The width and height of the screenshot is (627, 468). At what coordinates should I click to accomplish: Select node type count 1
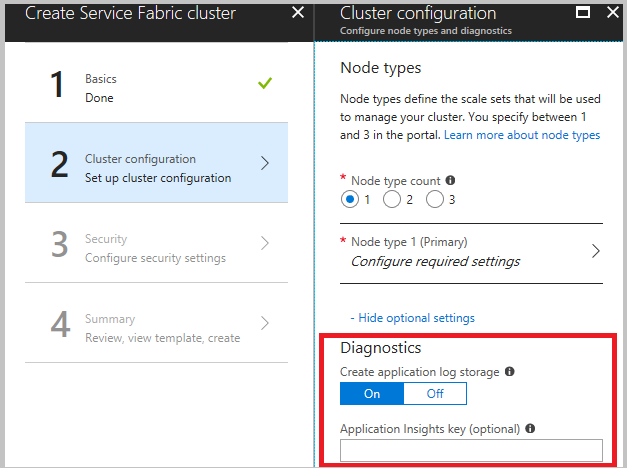click(350, 199)
